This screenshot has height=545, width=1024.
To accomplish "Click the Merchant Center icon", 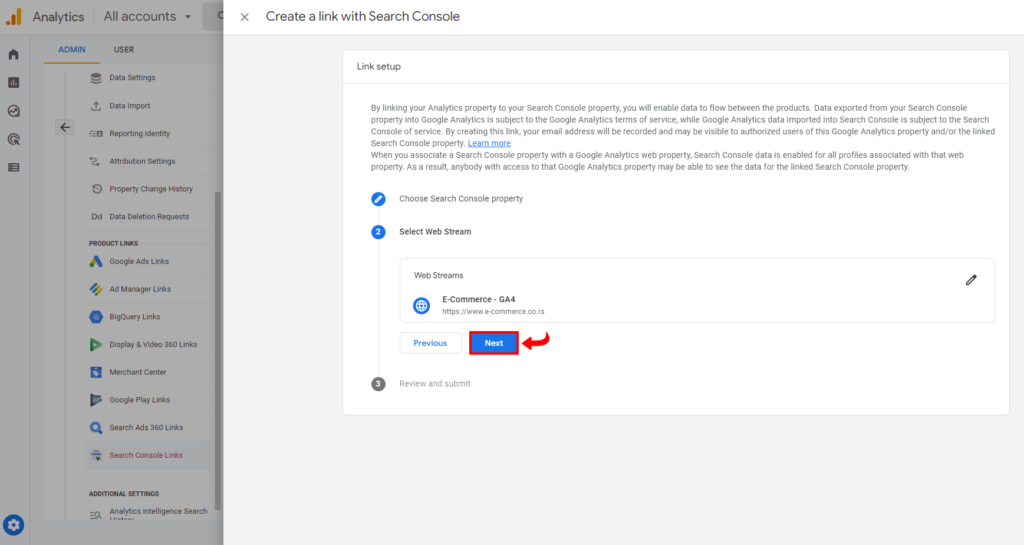I will [x=96, y=372].
